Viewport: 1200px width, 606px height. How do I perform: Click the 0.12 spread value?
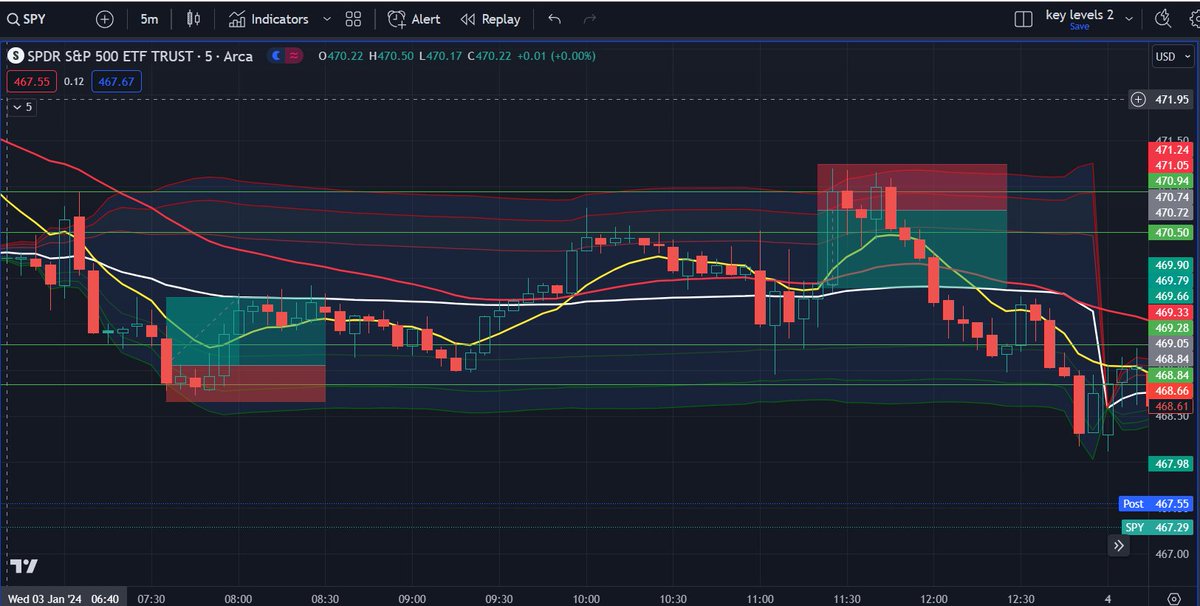pyautogui.click(x=73, y=82)
